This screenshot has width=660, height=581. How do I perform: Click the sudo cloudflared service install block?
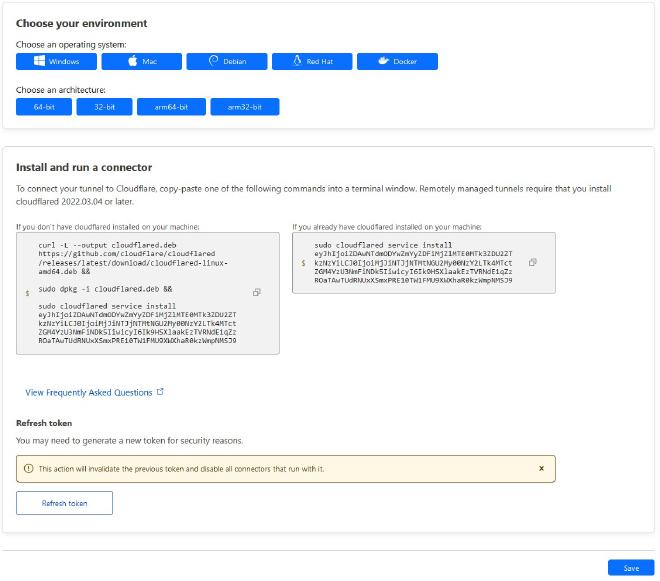pyautogui.click(x=424, y=263)
